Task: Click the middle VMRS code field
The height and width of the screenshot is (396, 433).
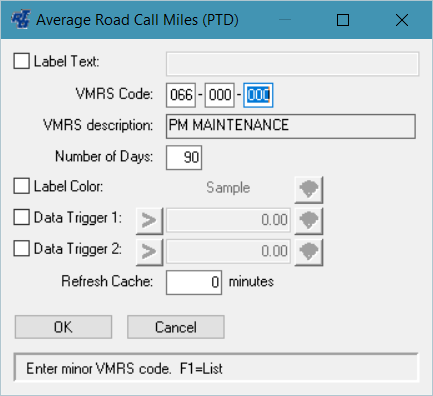Action: 219,95
